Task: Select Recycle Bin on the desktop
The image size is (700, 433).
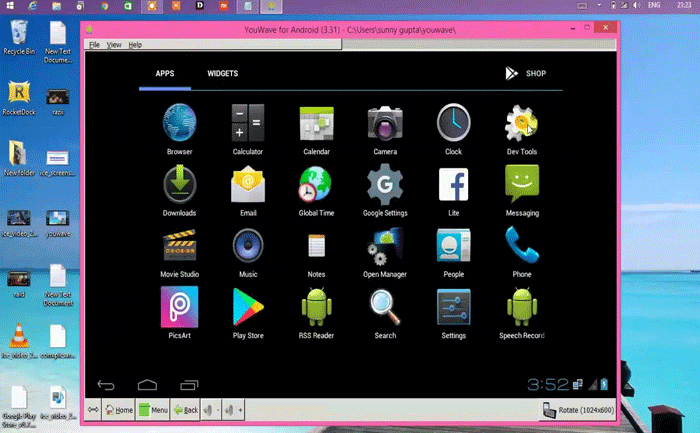Action: point(19,38)
